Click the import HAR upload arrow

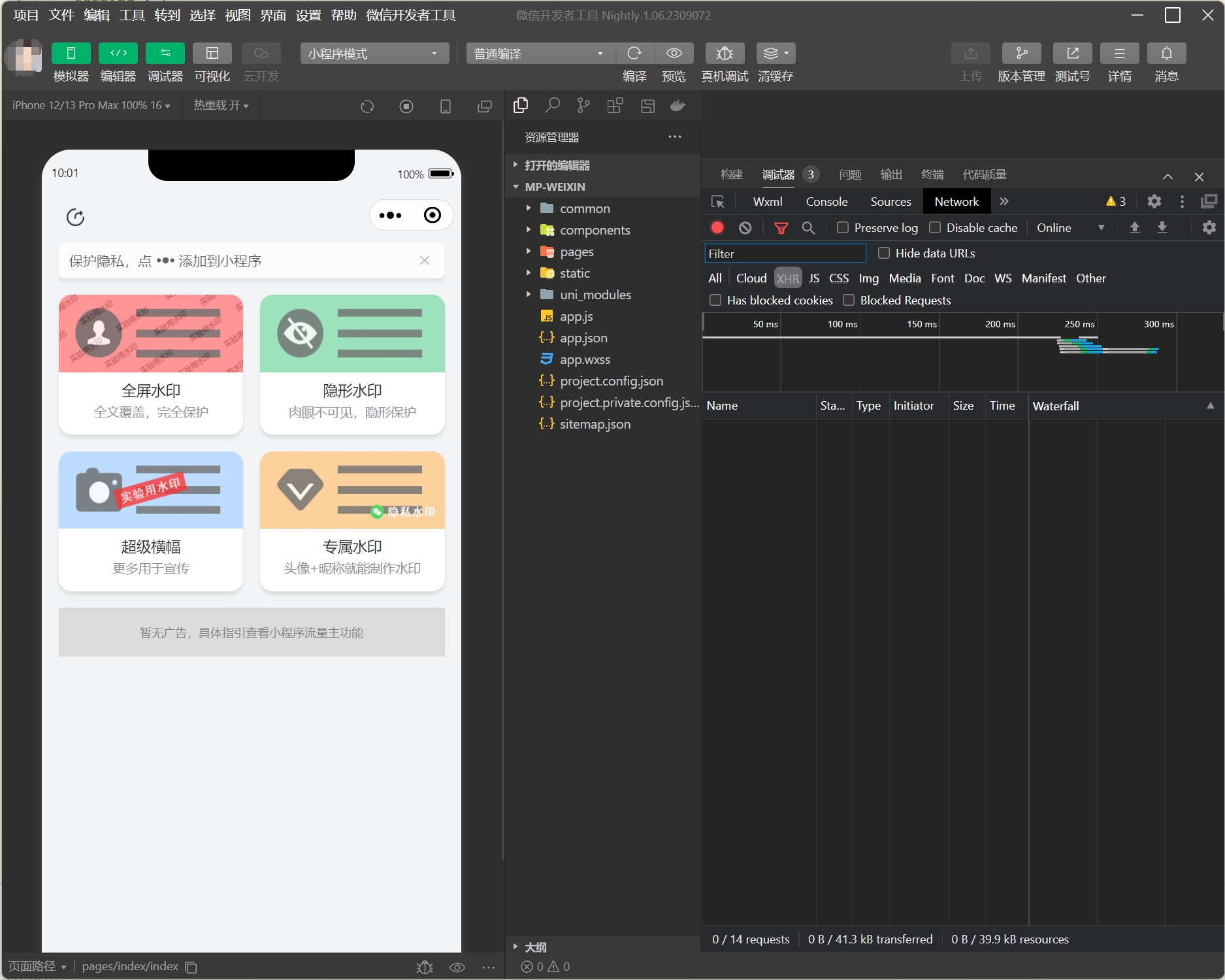click(1135, 227)
